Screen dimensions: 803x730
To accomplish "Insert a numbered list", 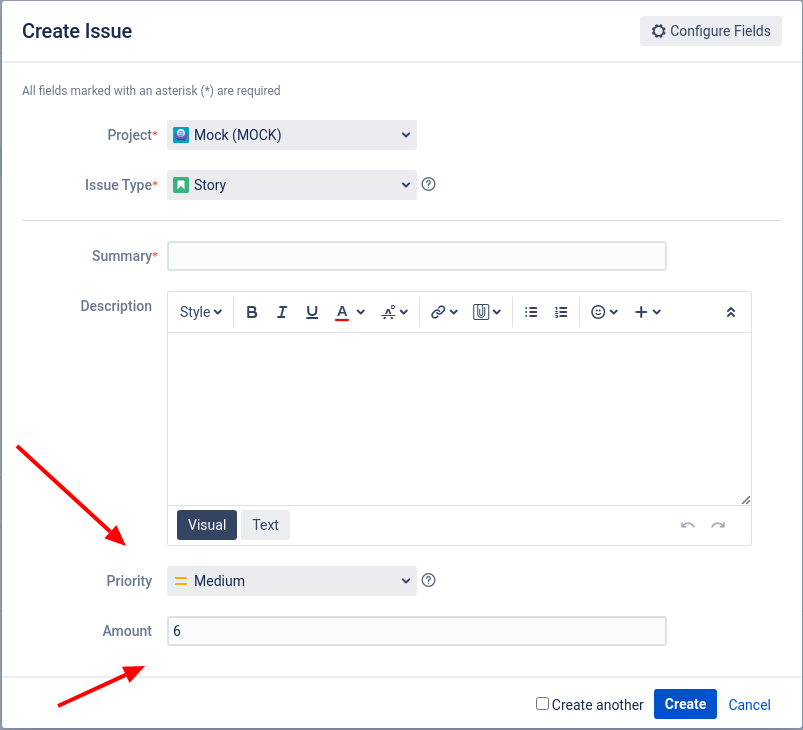I will pyautogui.click(x=561, y=312).
